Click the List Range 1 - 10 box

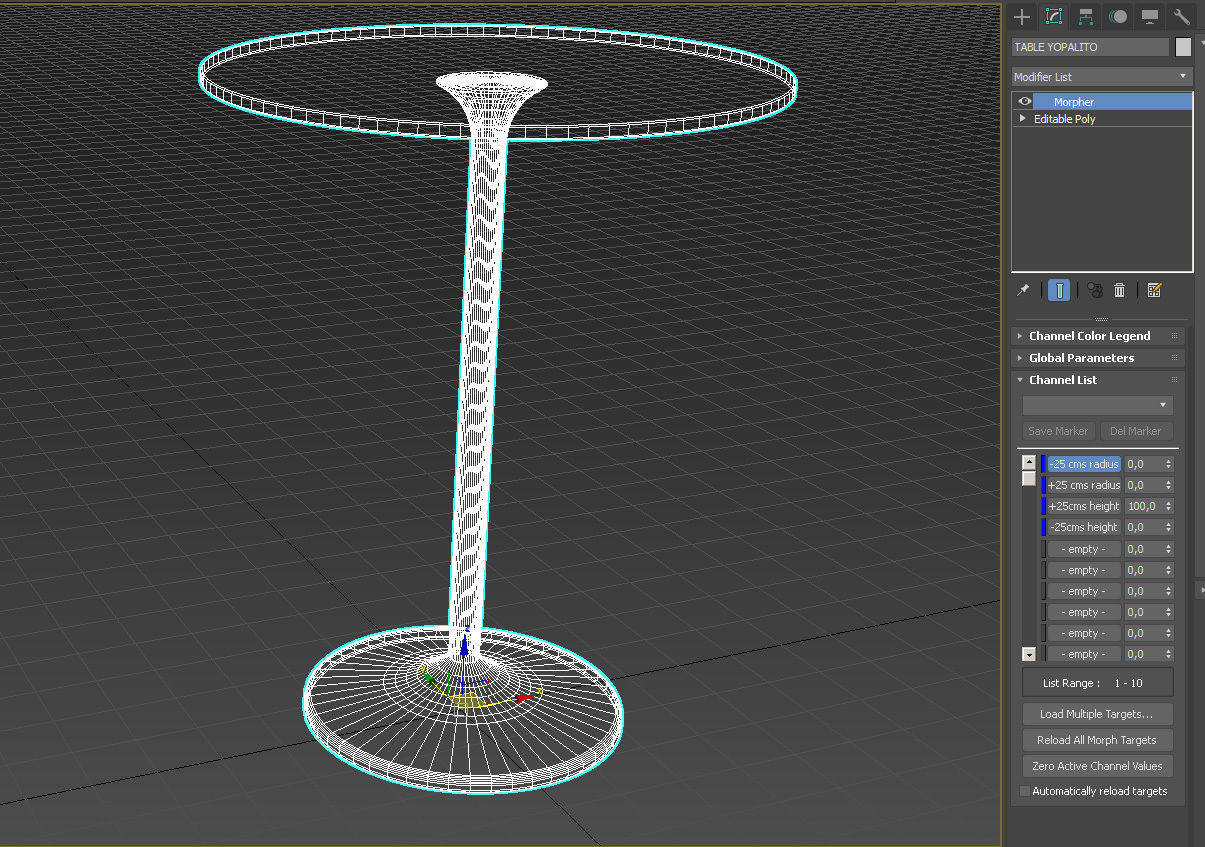pos(1097,683)
